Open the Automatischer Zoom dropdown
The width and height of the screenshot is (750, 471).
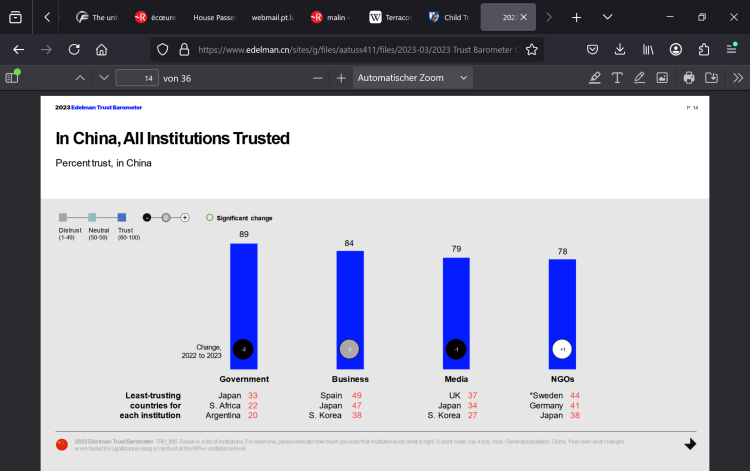tap(413, 78)
